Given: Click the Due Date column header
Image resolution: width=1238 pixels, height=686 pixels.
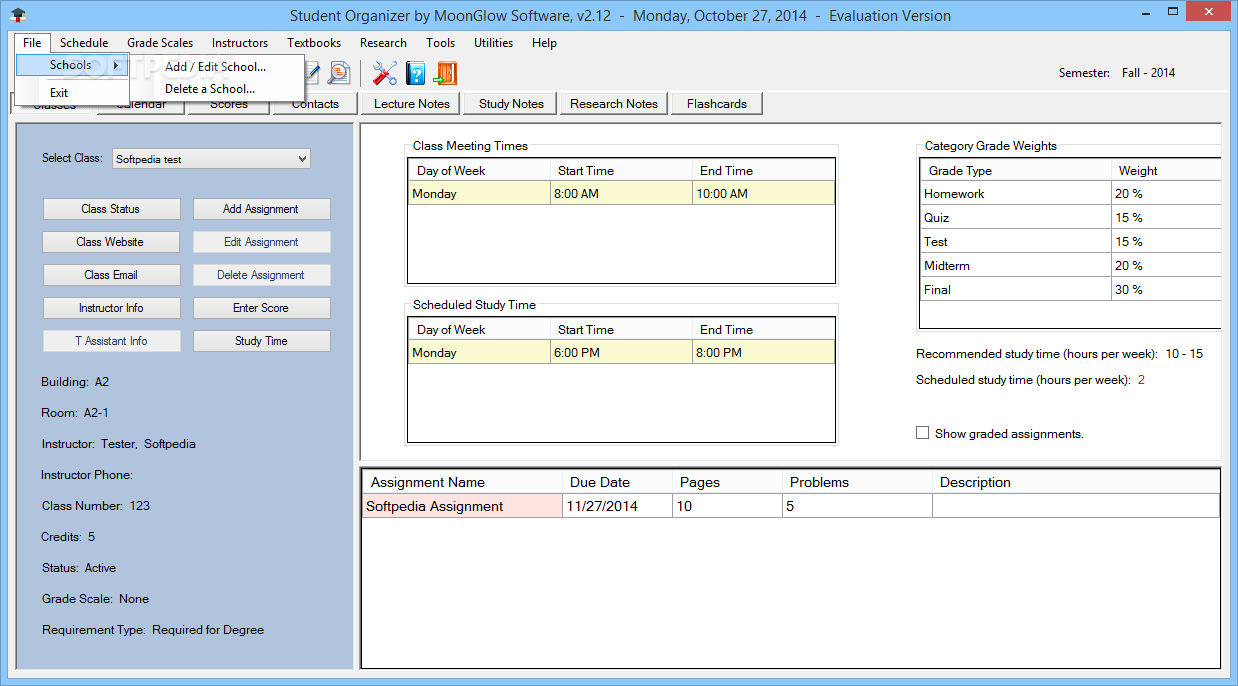Looking at the screenshot, I should point(616,482).
